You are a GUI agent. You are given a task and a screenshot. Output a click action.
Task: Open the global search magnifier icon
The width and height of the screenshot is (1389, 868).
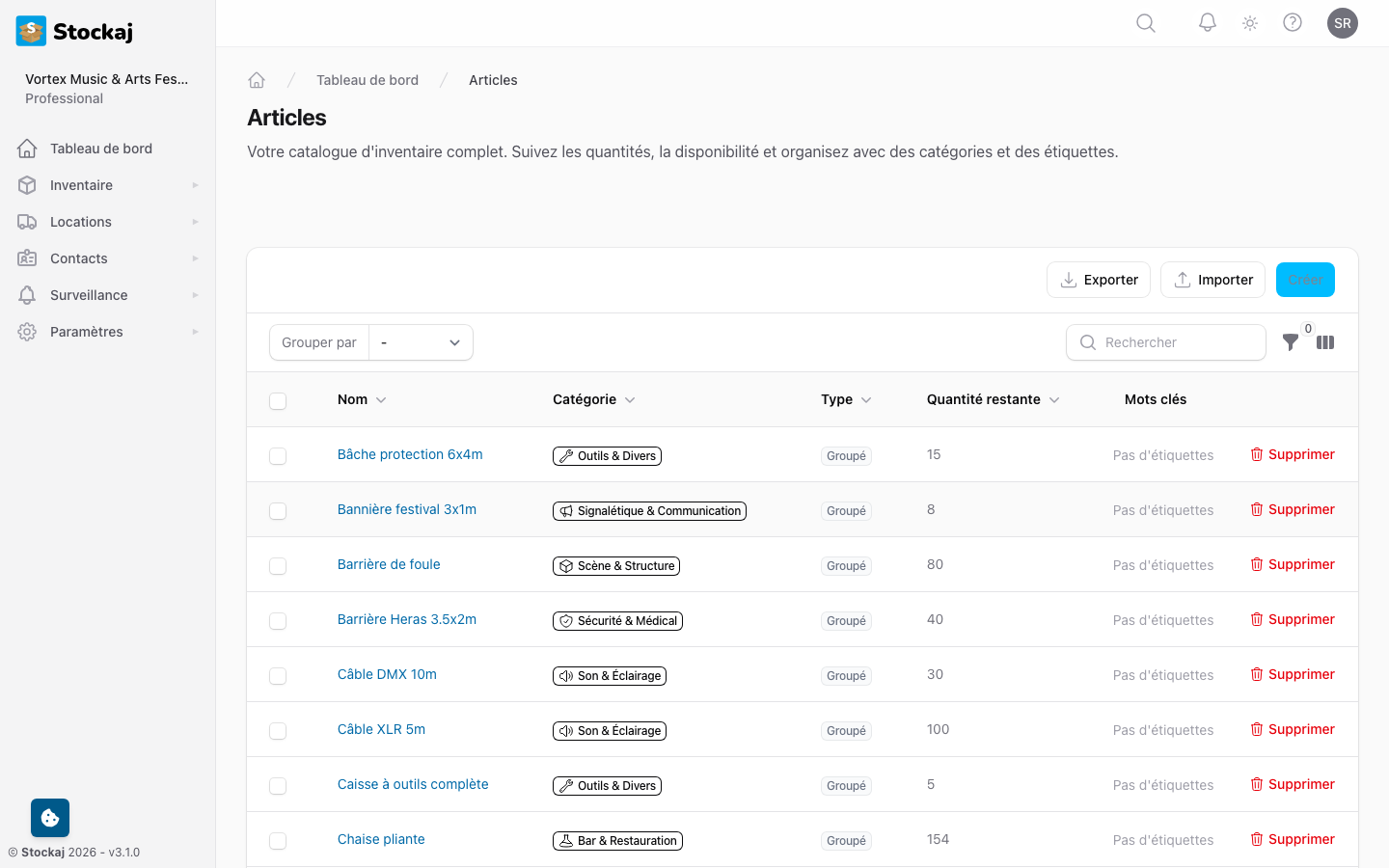pyautogui.click(x=1145, y=22)
